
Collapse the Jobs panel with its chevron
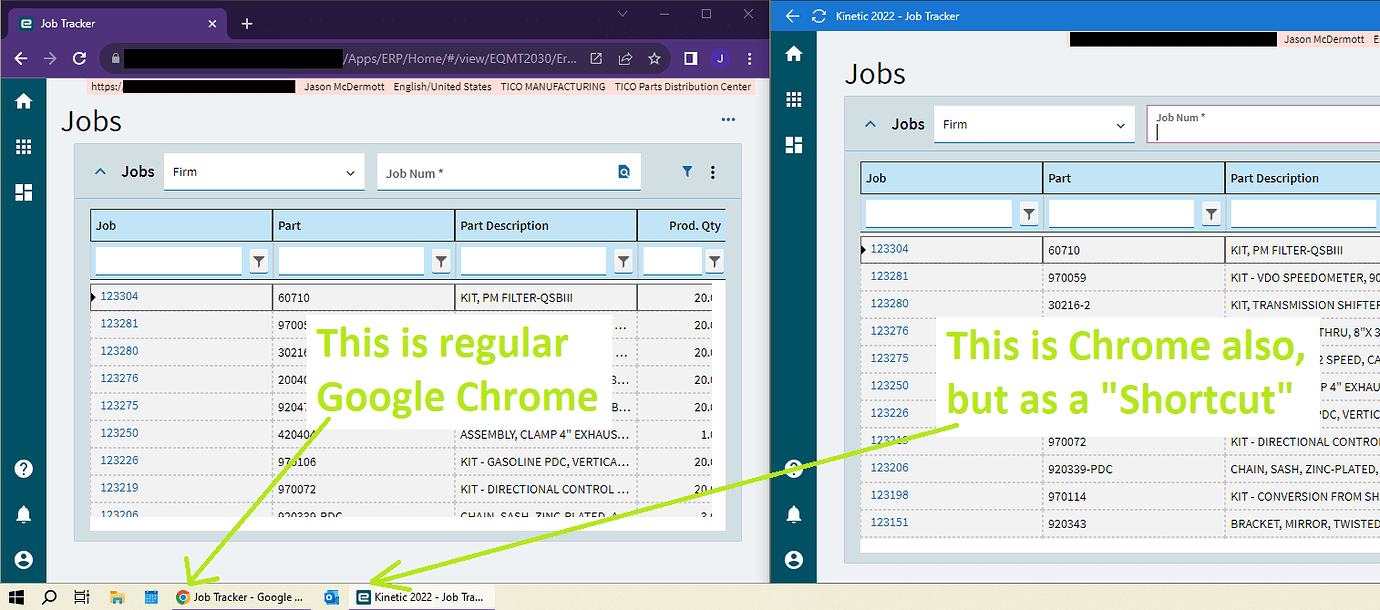[100, 171]
